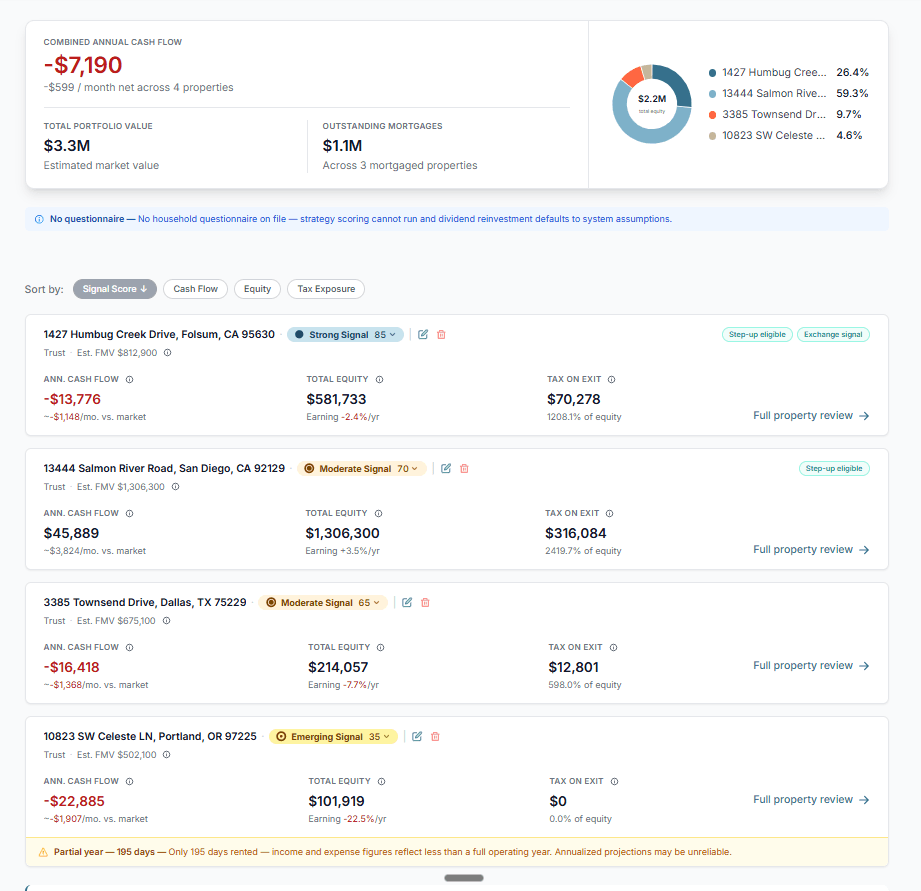Toggle the Tax Exposure sort option

click(325, 289)
